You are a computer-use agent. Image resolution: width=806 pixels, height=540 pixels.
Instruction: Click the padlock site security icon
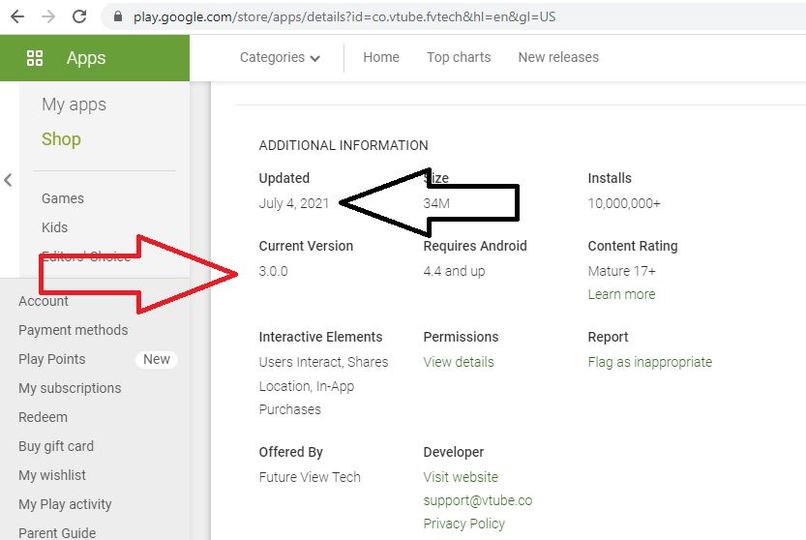coord(118,17)
